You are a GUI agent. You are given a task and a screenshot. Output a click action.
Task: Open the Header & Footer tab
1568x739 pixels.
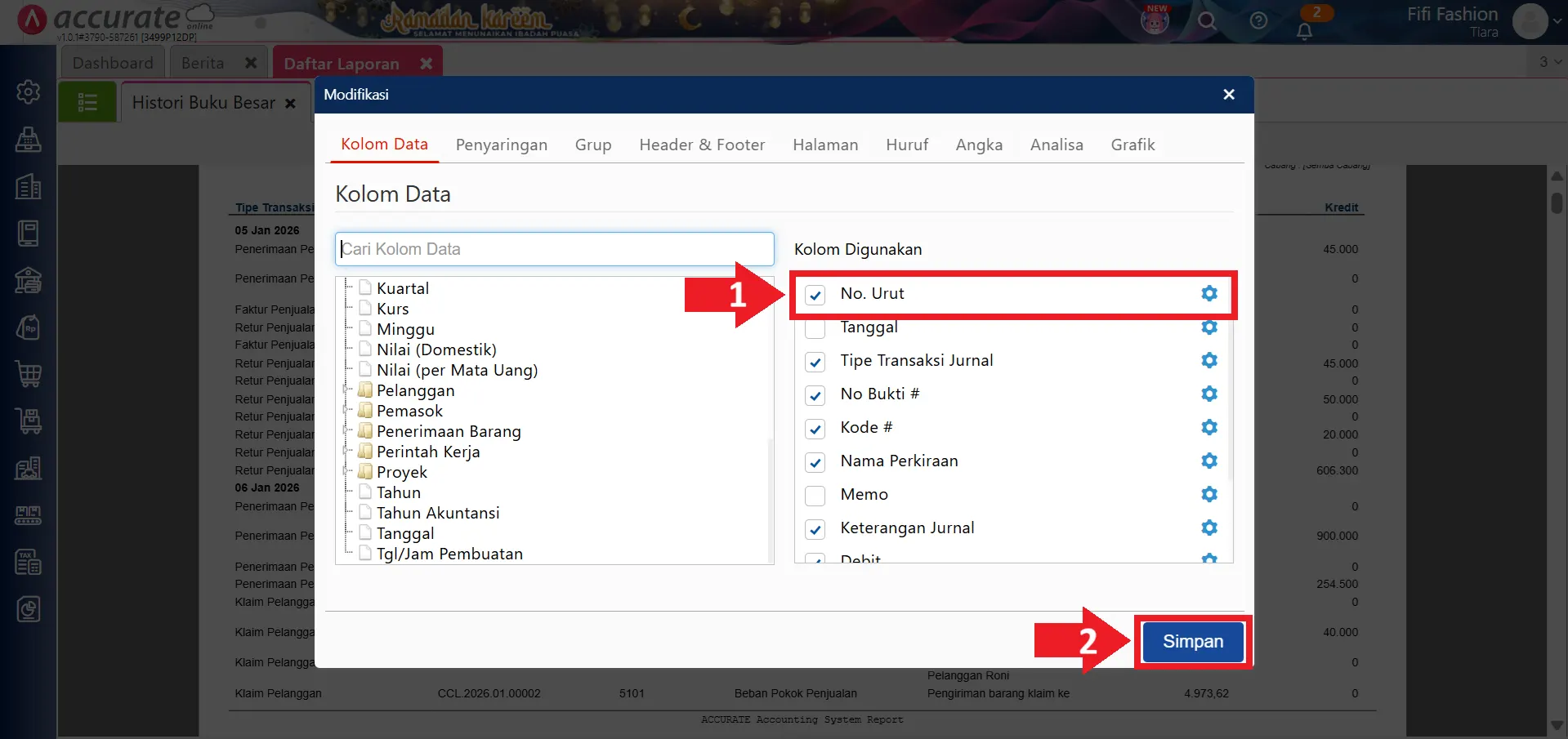701,145
